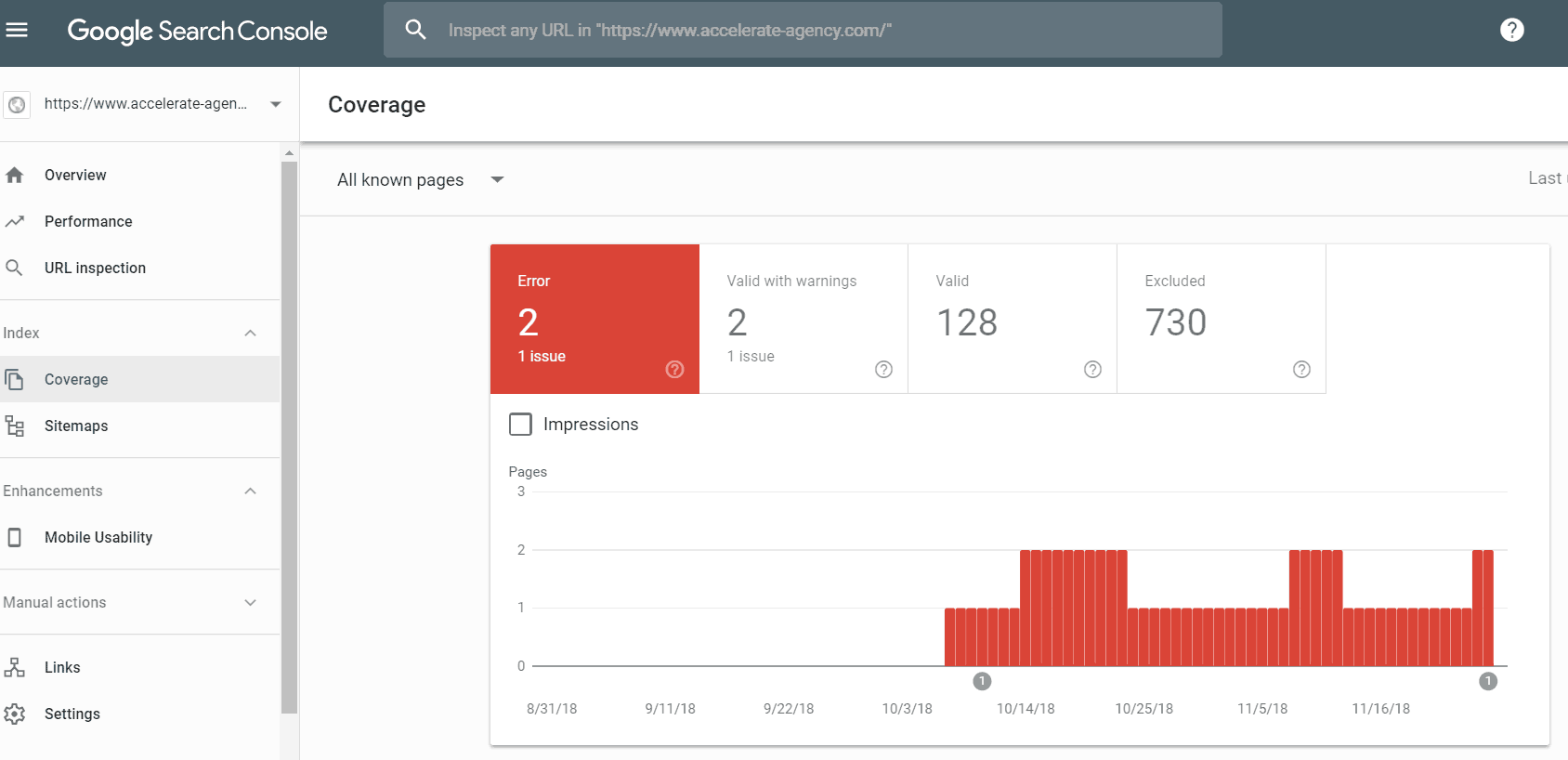The width and height of the screenshot is (1568, 760).
Task: Click the Settings gear icon
Action: [15, 714]
